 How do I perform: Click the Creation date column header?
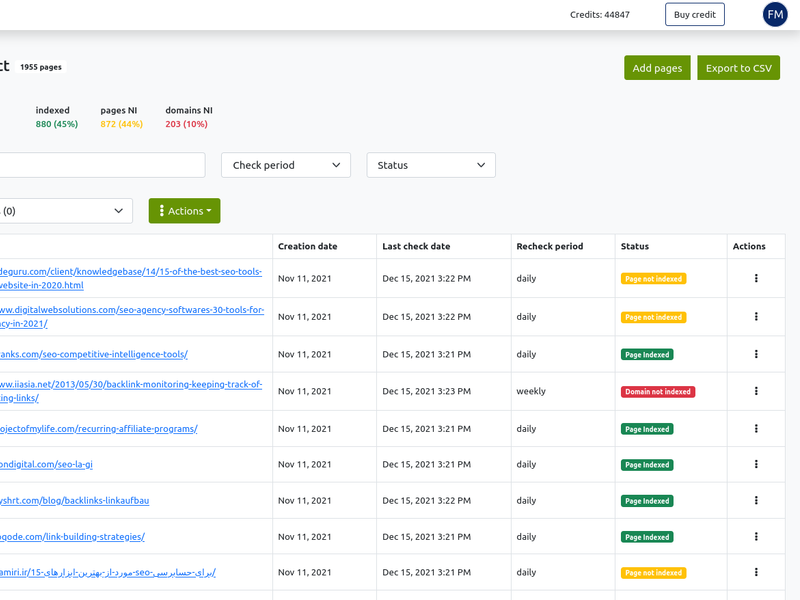click(308, 246)
